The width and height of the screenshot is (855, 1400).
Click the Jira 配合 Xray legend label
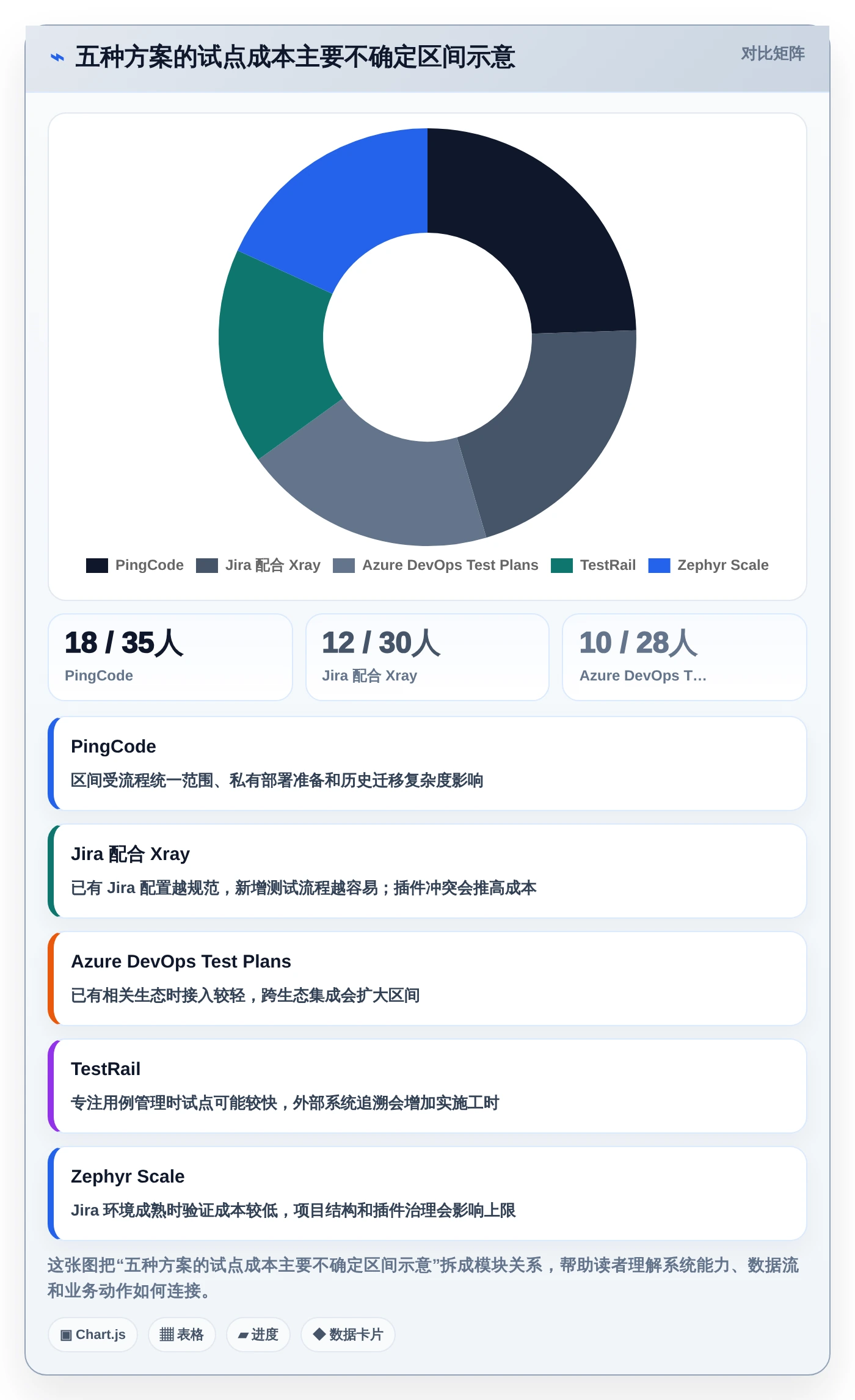click(273, 565)
